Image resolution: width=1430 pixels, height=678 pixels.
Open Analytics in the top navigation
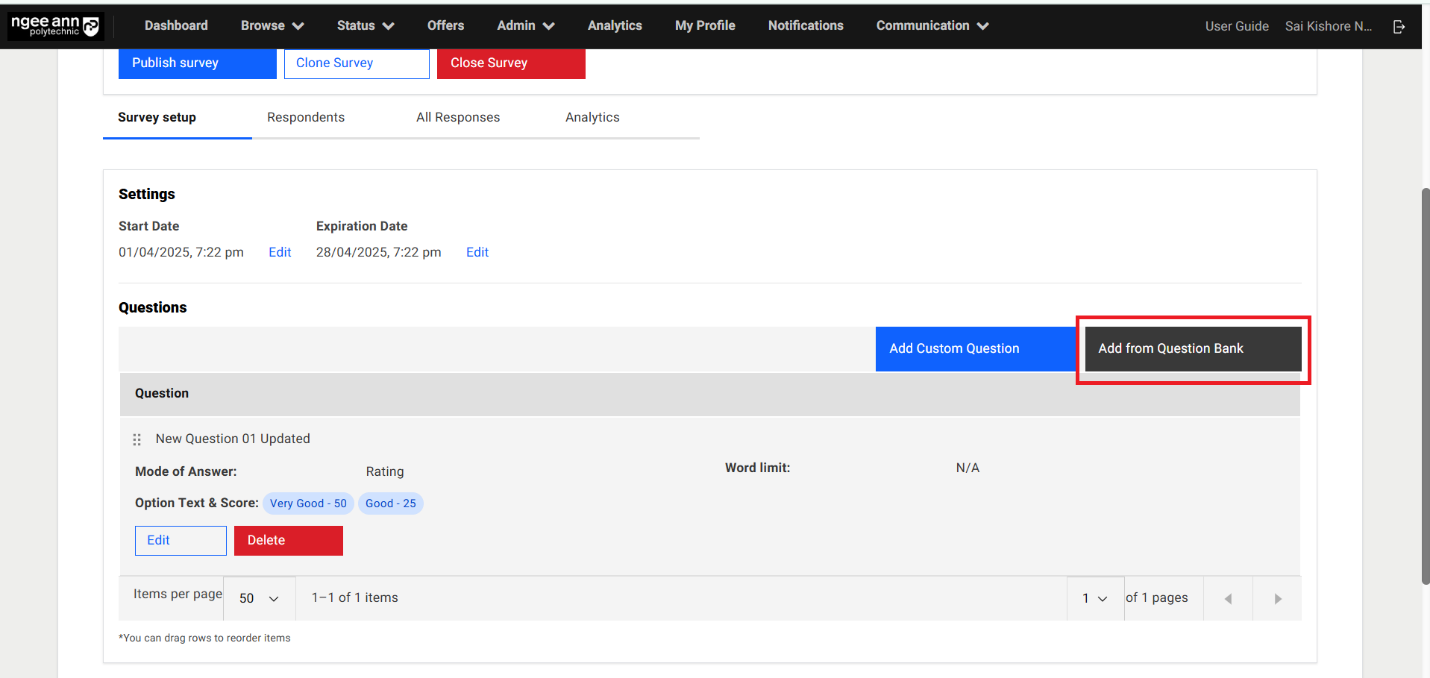(614, 26)
